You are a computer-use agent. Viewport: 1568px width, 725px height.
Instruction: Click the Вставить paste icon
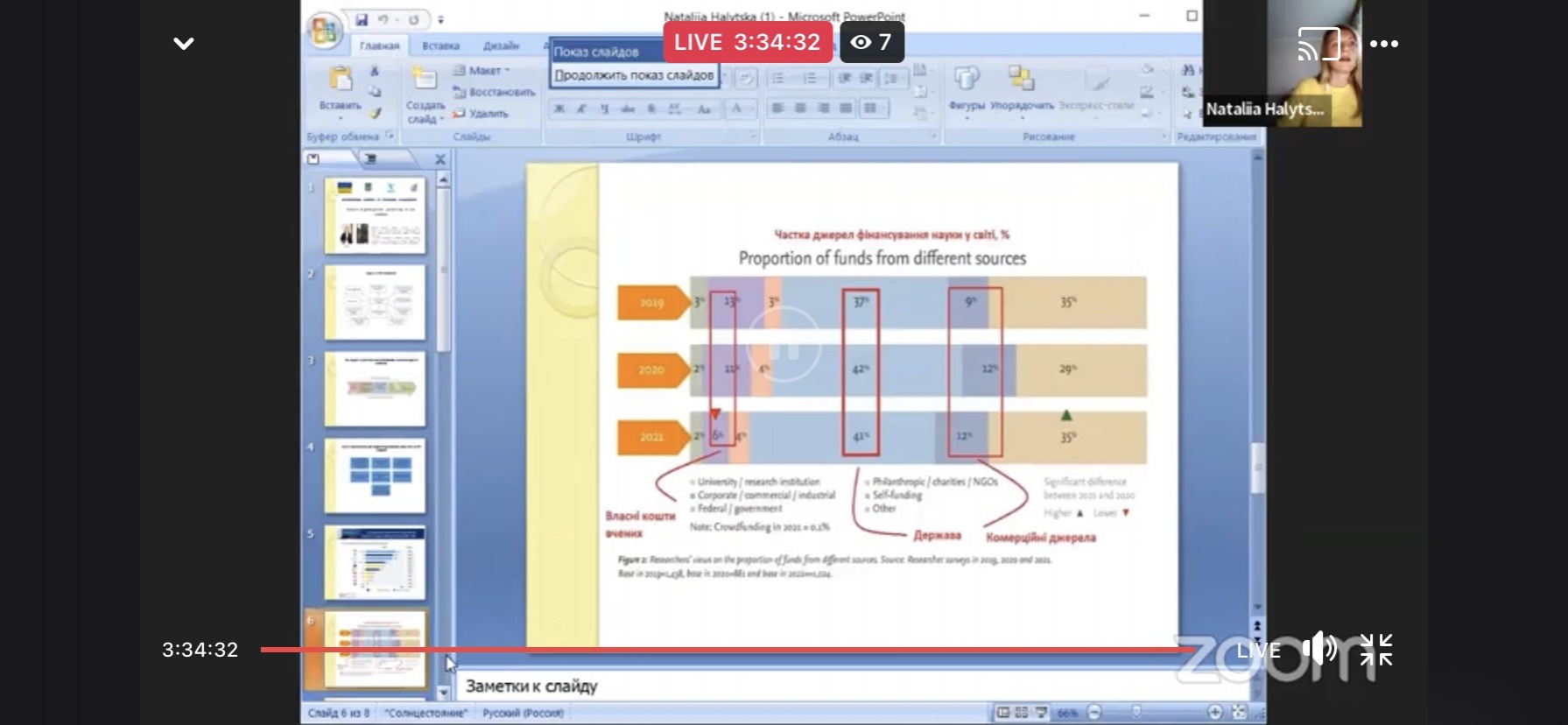[340, 81]
